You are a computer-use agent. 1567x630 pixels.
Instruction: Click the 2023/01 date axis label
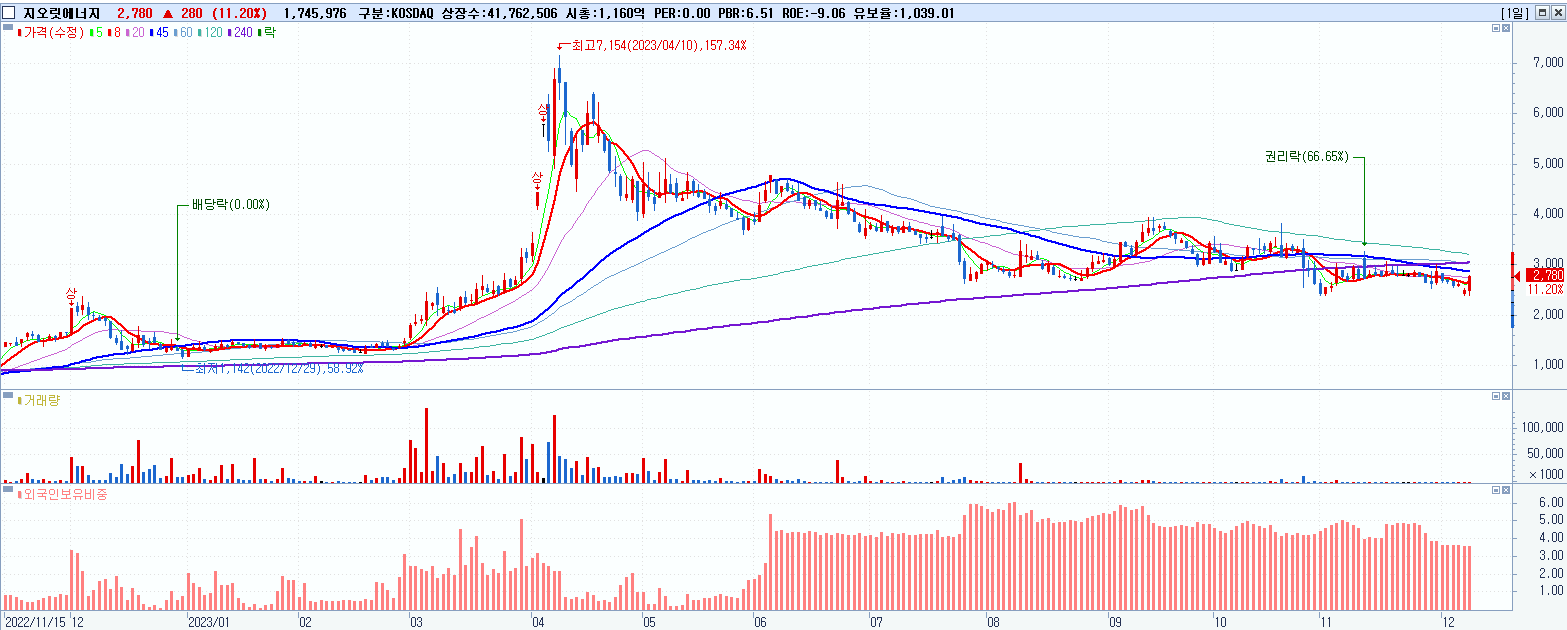pos(209,621)
